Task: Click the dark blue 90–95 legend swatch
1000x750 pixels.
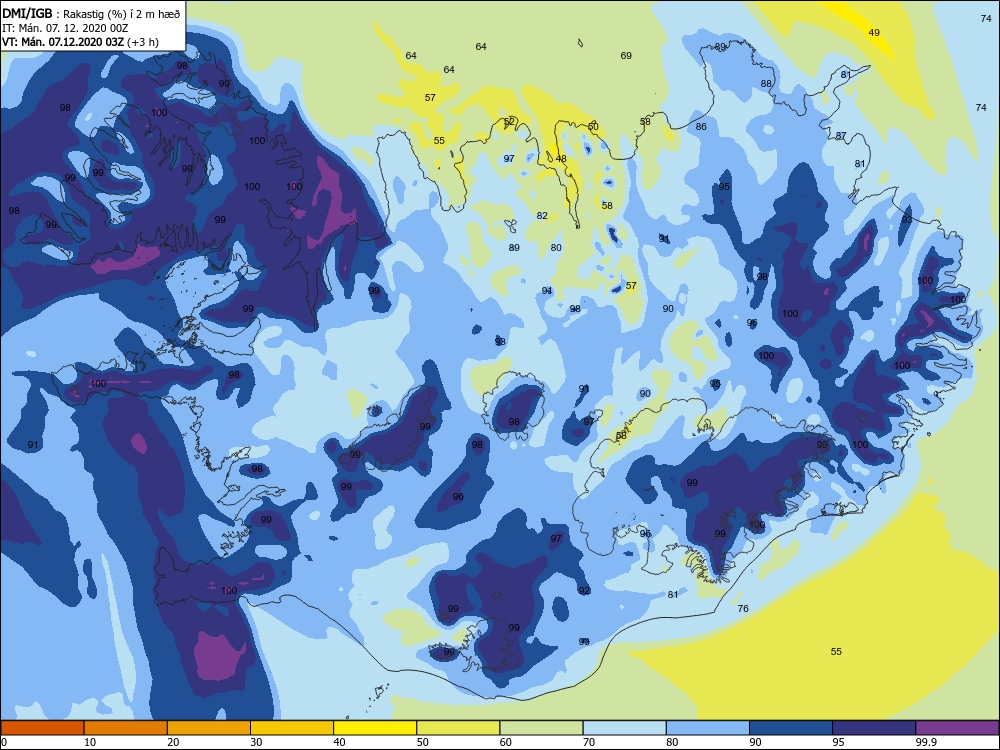Action: coord(791,728)
